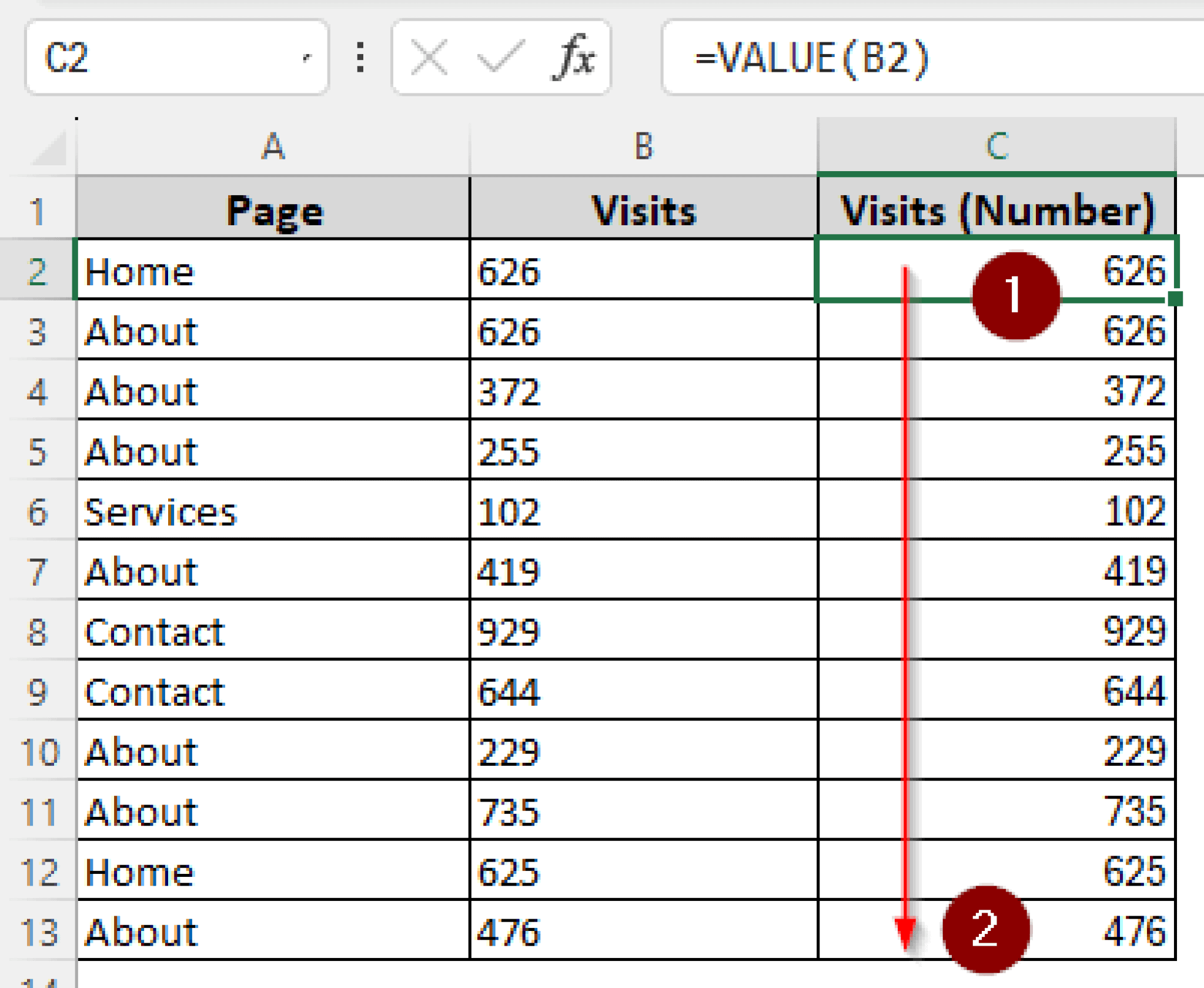Click the red annotation circle labeled 2
Viewport: 1204px width, 988px height.
pyautogui.click(x=988, y=930)
